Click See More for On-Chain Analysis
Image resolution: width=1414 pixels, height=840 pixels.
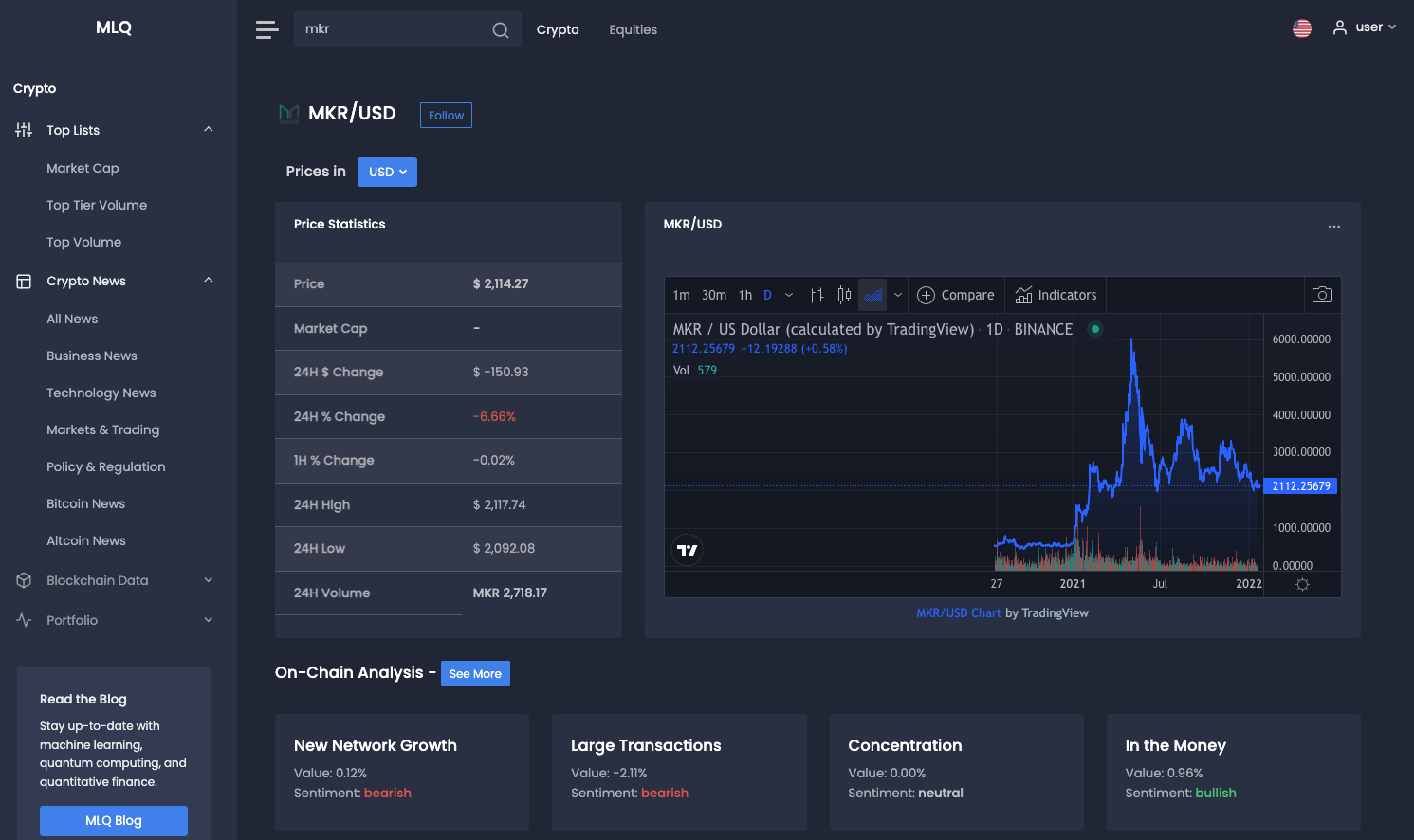(475, 673)
